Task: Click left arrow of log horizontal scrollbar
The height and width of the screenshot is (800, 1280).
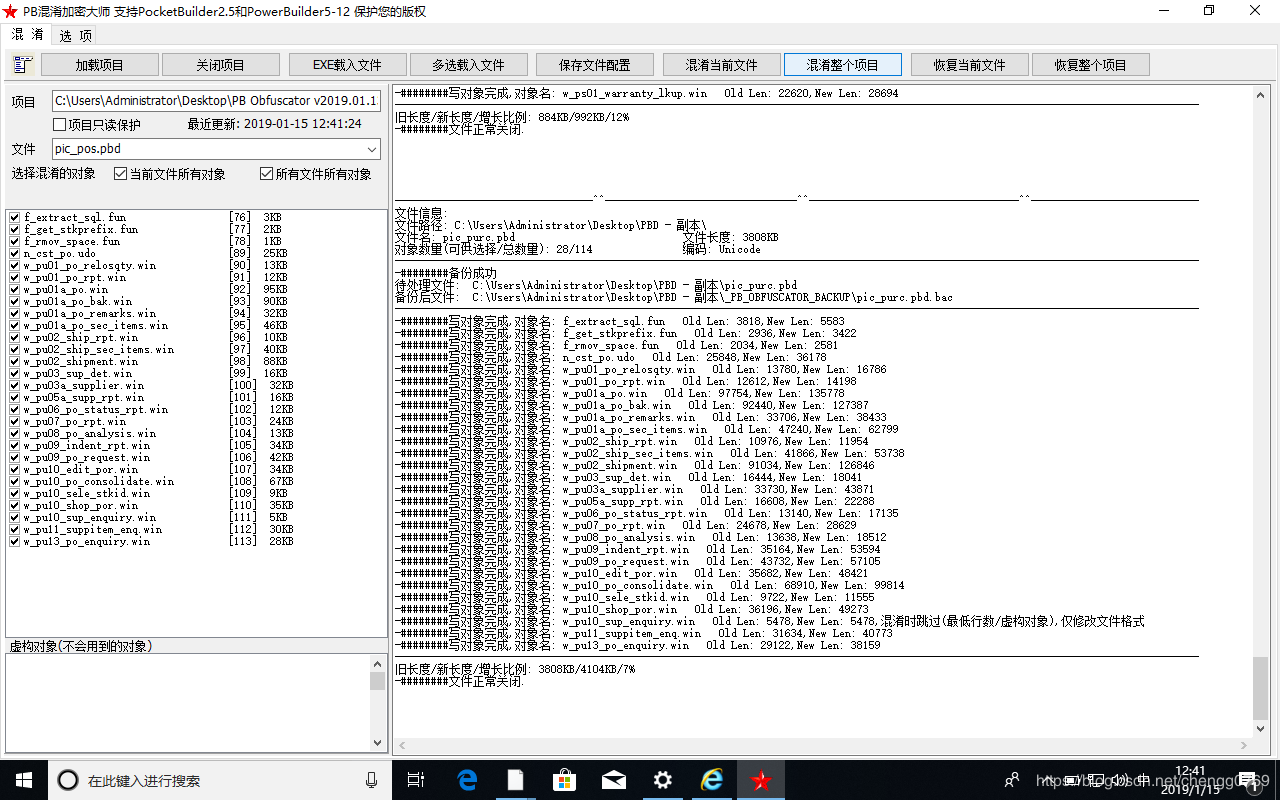Action: [402, 746]
